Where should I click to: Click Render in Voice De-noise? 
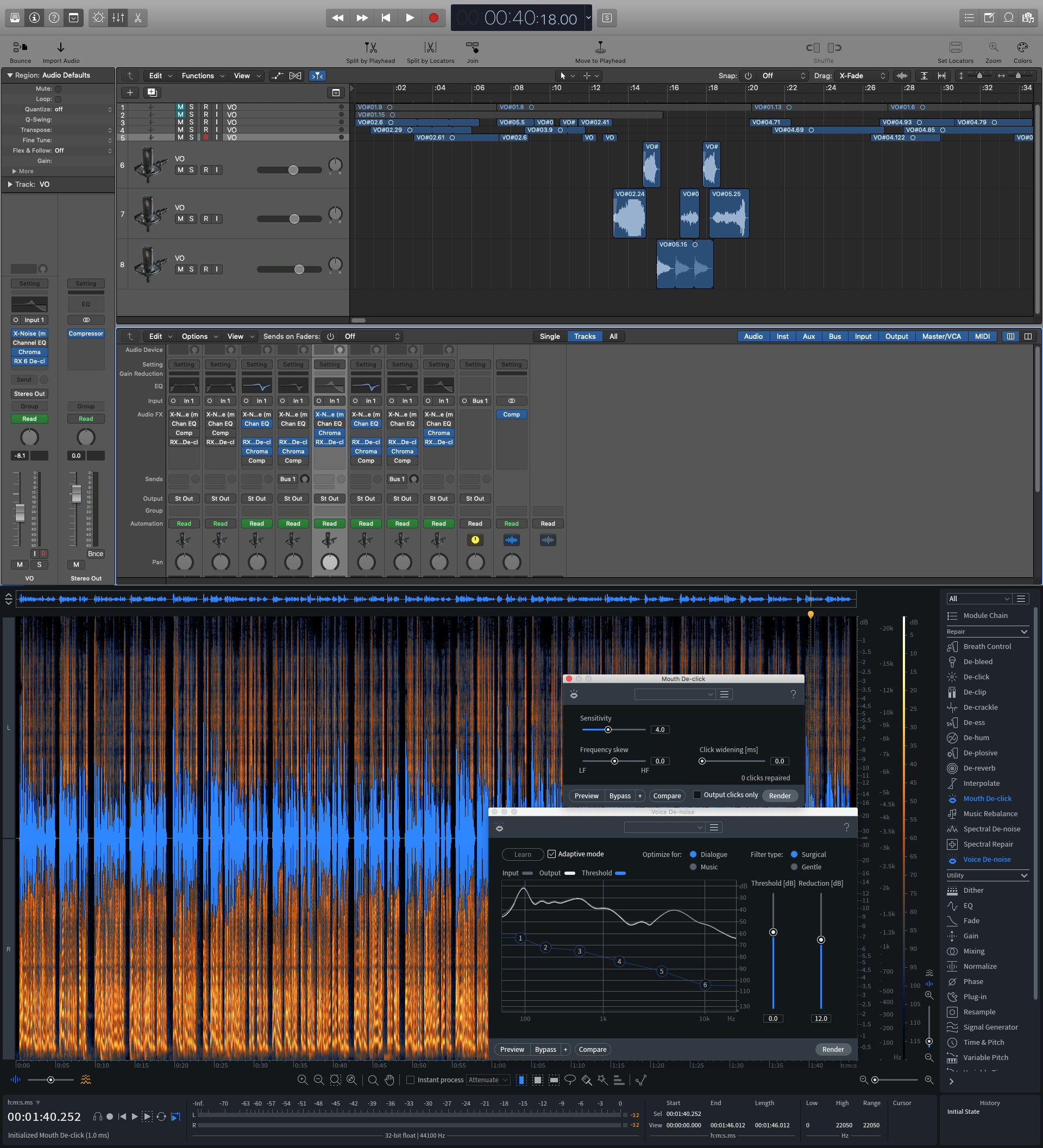(833, 1050)
